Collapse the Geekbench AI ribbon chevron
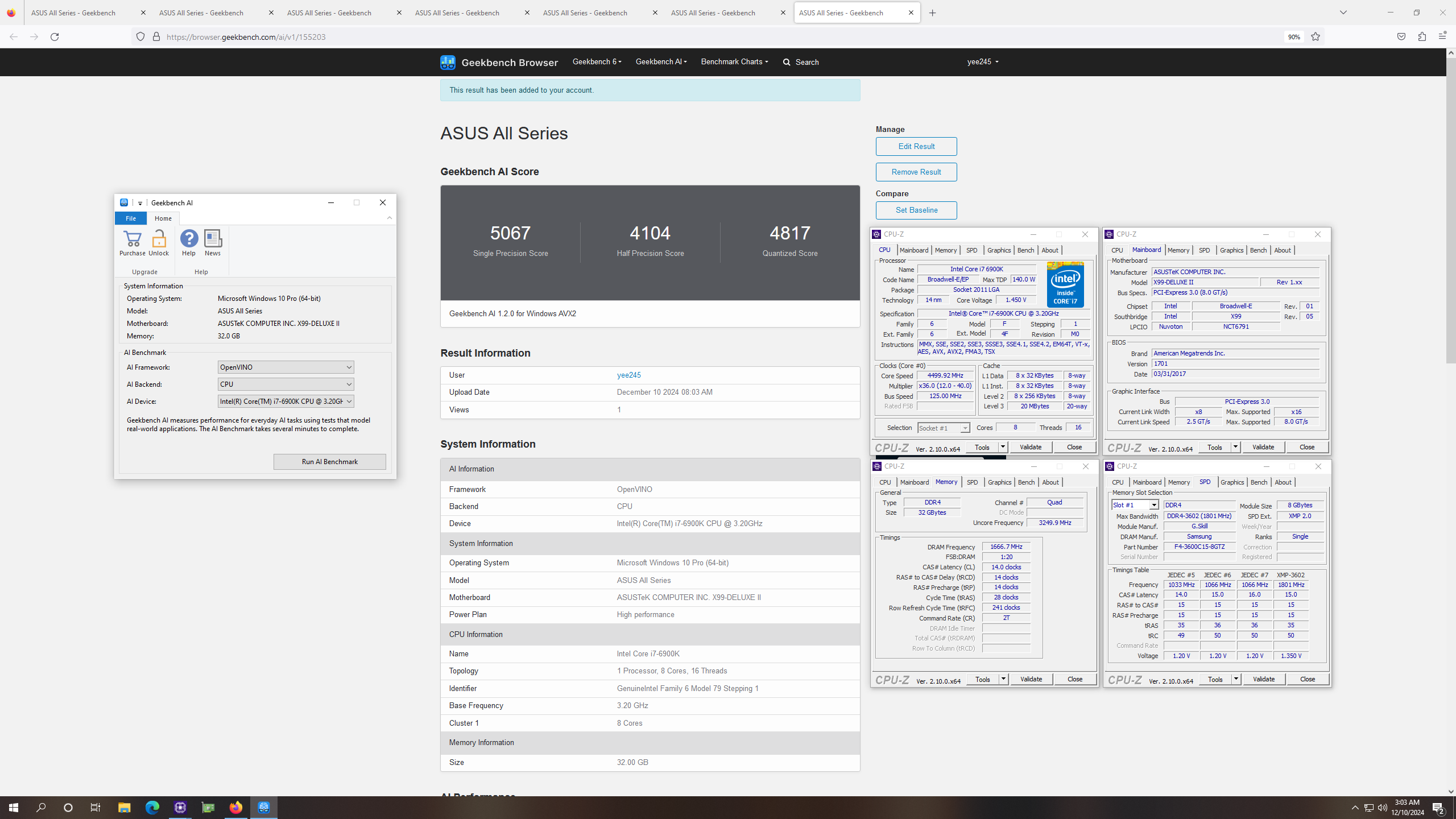Image resolution: width=1456 pixels, height=819 pixels. pyautogui.click(x=390, y=218)
